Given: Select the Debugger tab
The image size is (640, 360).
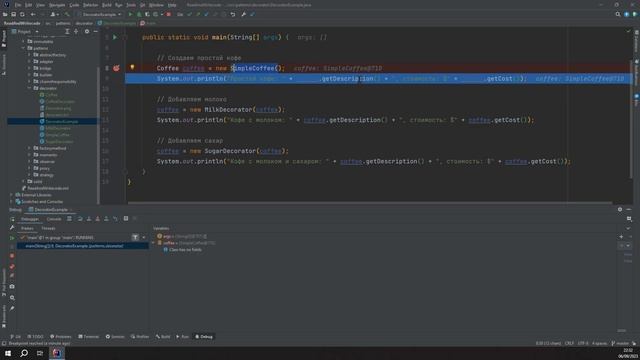Looking at the screenshot, I should tap(30, 219).
